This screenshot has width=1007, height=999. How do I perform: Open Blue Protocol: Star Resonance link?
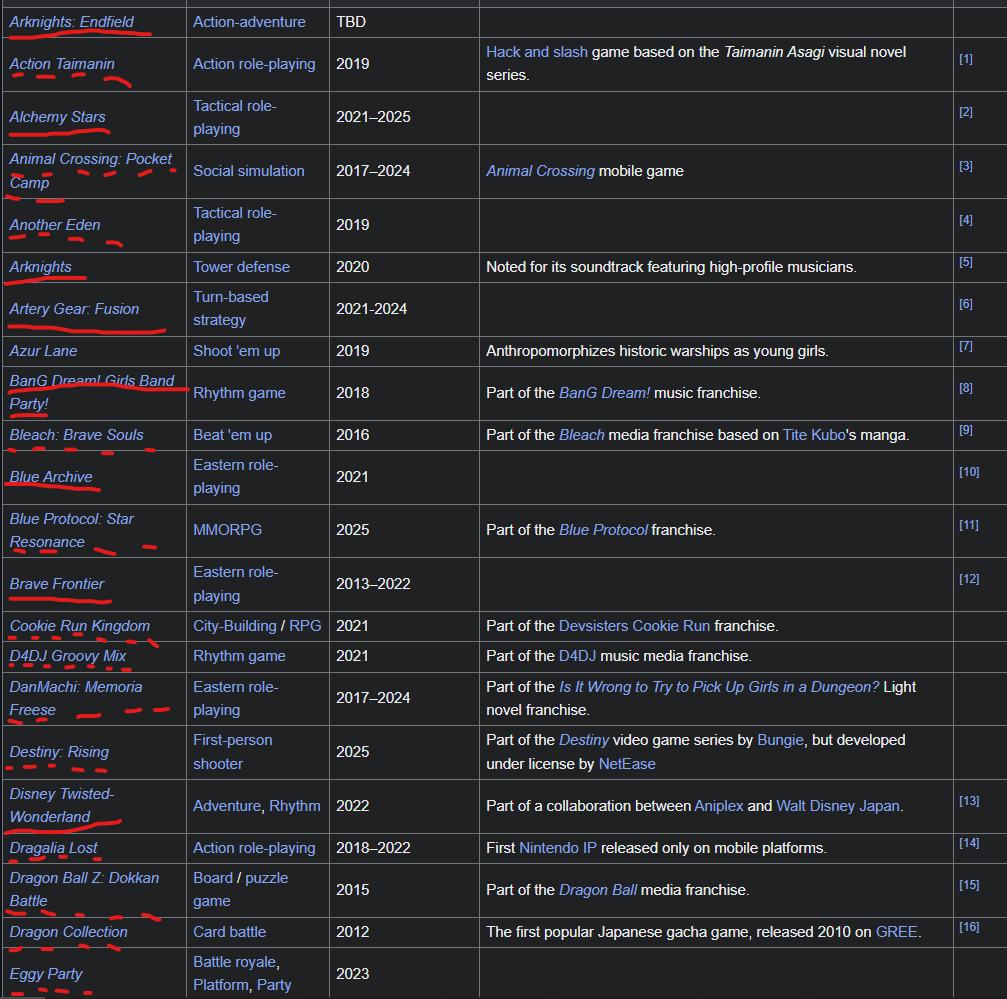[71, 530]
